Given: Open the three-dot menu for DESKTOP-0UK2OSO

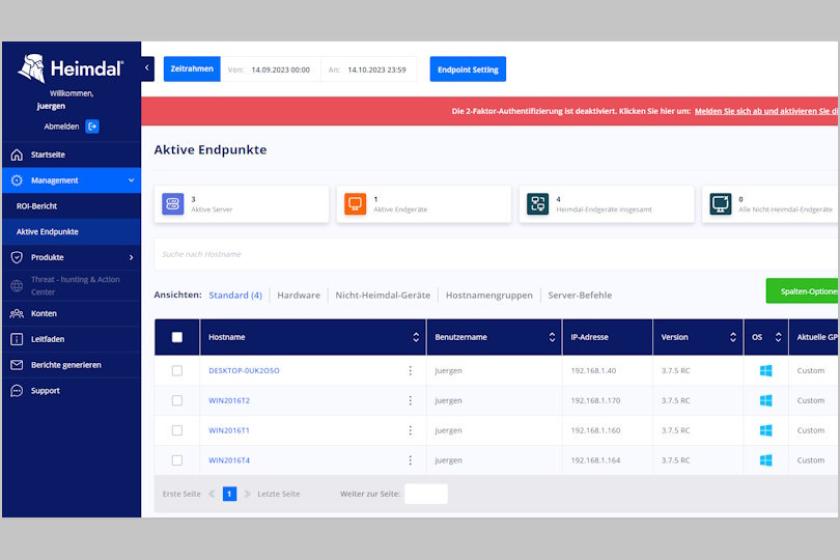Looking at the screenshot, I should pos(410,371).
